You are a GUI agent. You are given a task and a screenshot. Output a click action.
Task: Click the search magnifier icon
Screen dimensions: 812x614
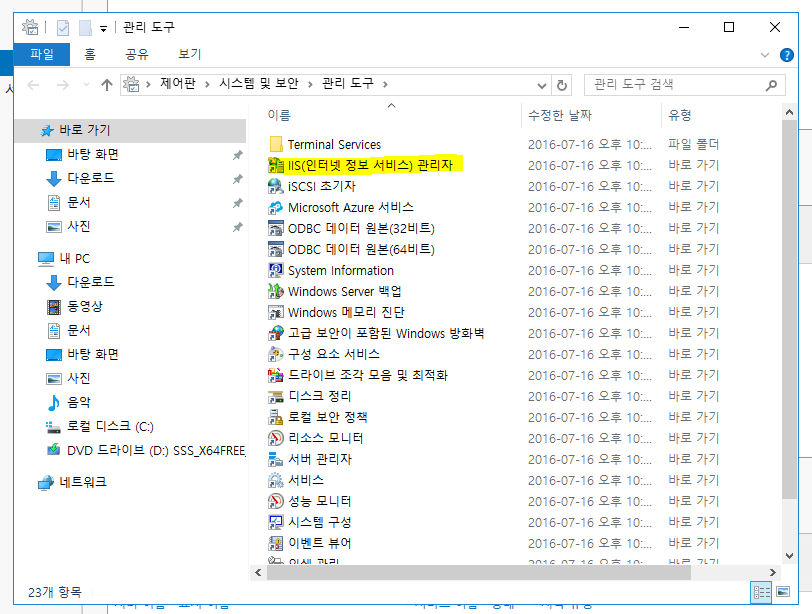pyautogui.click(x=771, y=85)
